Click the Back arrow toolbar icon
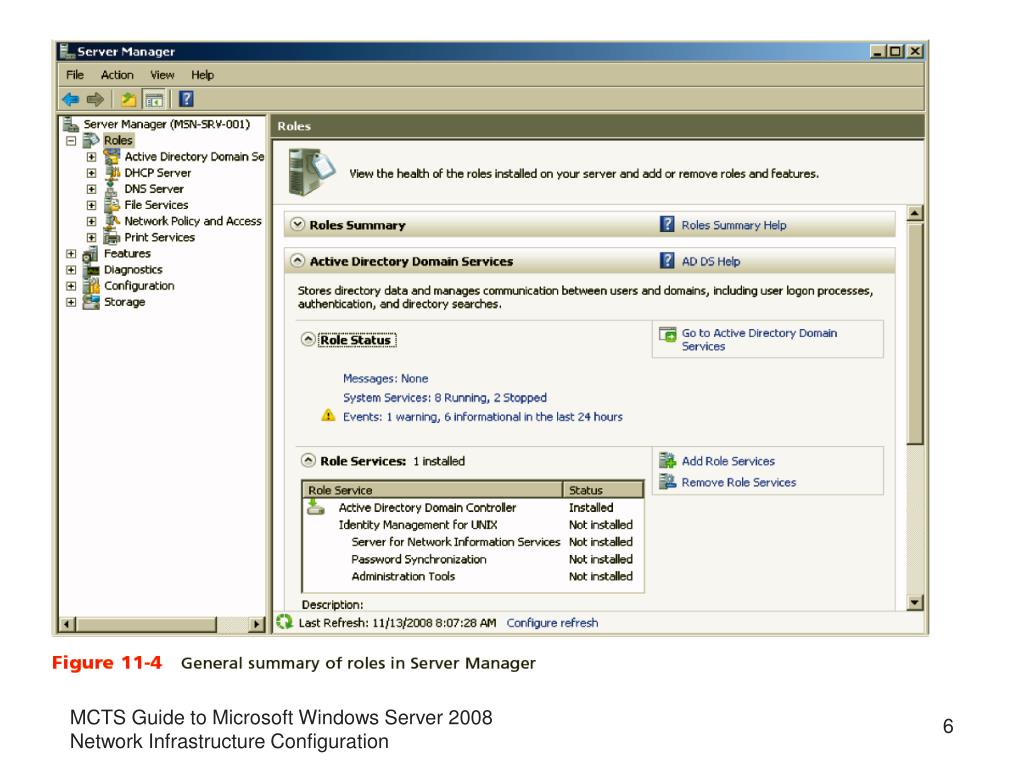Screen dimensions: 1024x768 click(71, 99)
